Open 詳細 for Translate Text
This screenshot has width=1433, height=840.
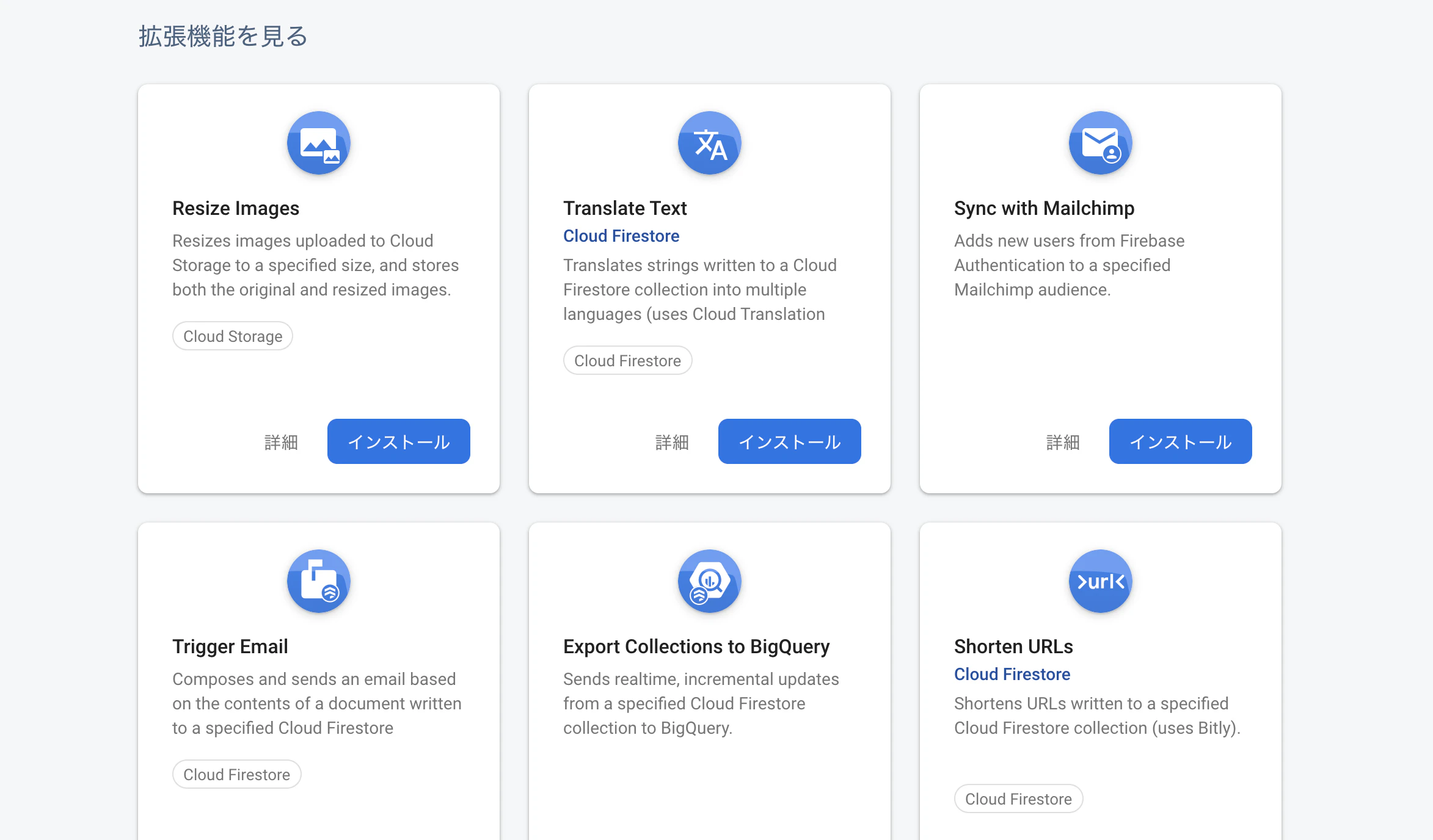[x=672, y=442]
